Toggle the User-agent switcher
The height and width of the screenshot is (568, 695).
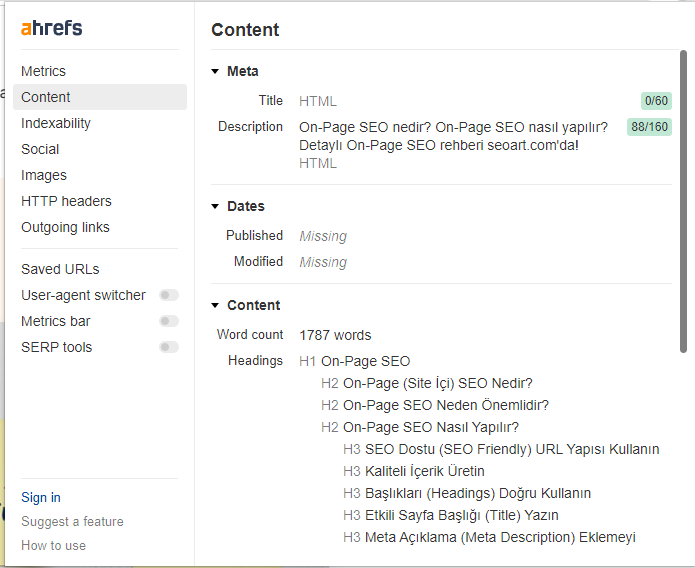point(169,295)
